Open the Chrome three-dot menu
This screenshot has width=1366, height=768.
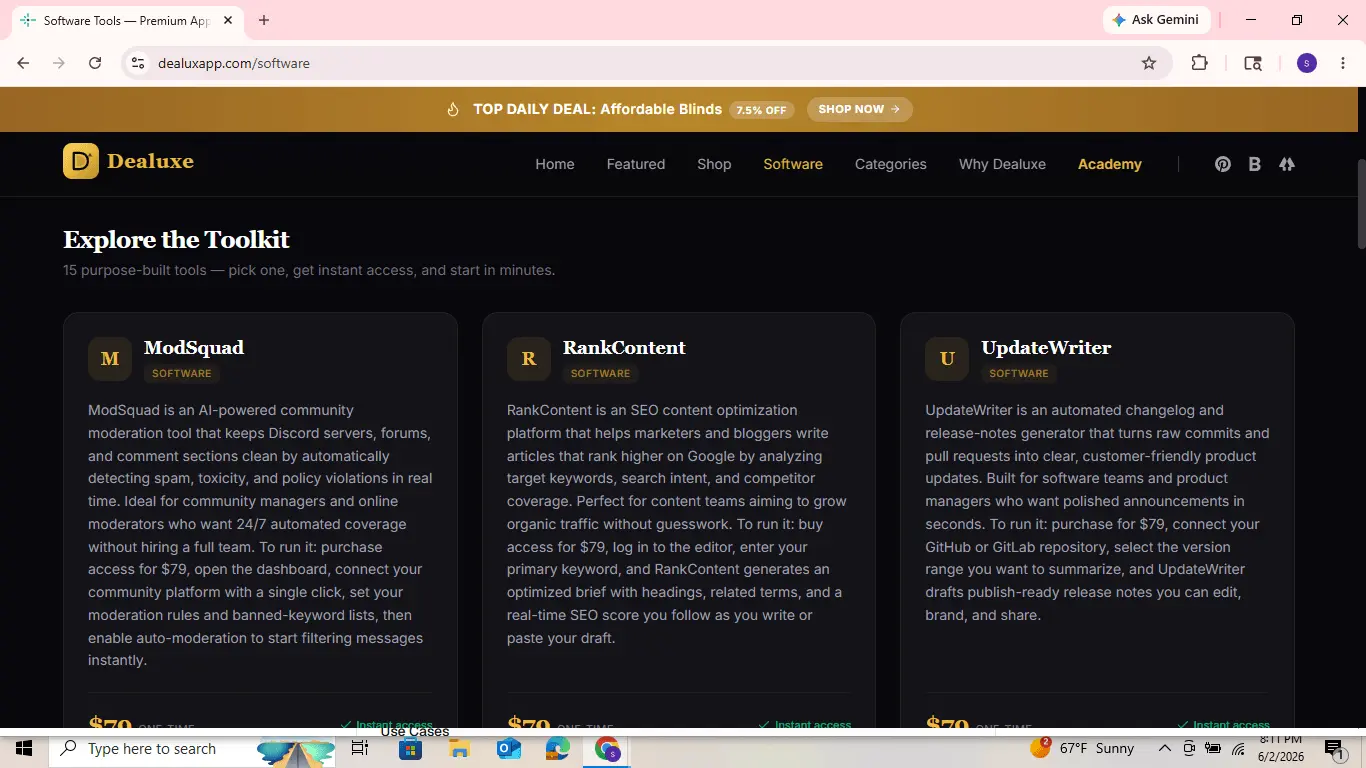(x=1343, y=63)
